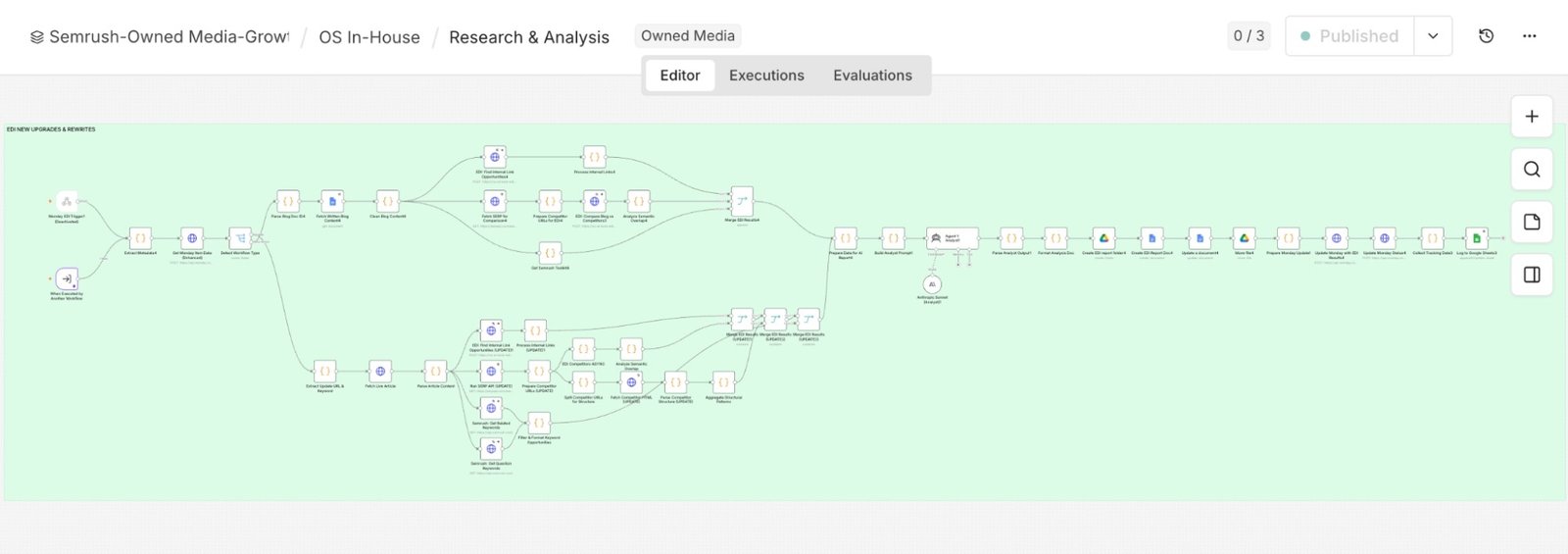The height and width of the screenshot is (554, 1568).
Task: Select the Semrush: Get Related Keywords node
Action: pyautogui.click(x=491, y=409)
